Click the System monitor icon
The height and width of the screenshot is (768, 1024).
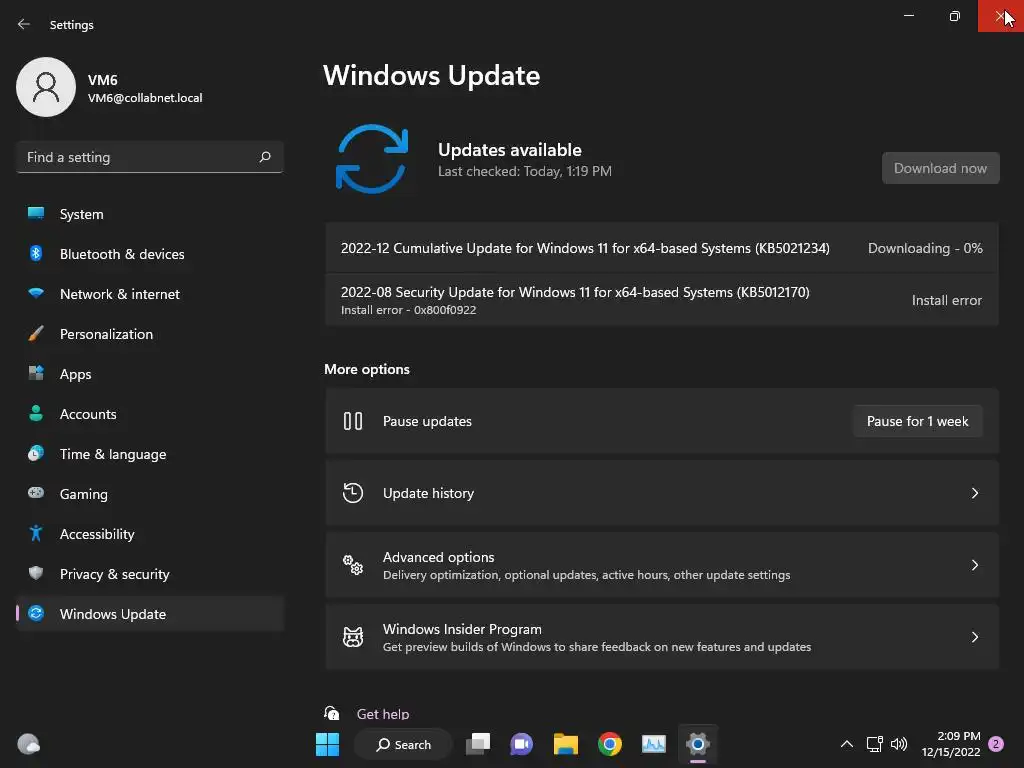coord(36,214)
